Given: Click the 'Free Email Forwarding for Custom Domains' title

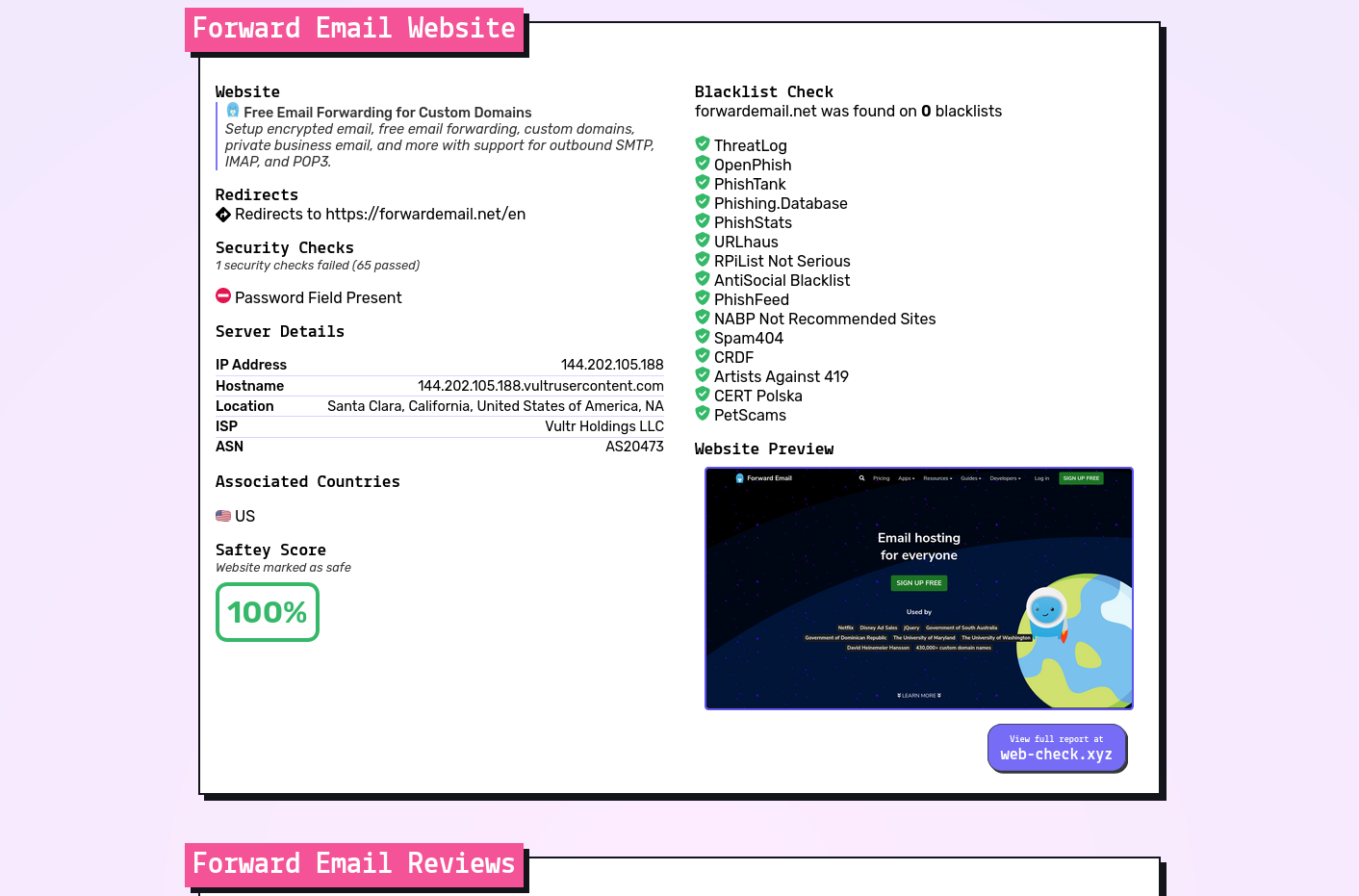Looking at the screenshot, I should pos(388,113).
